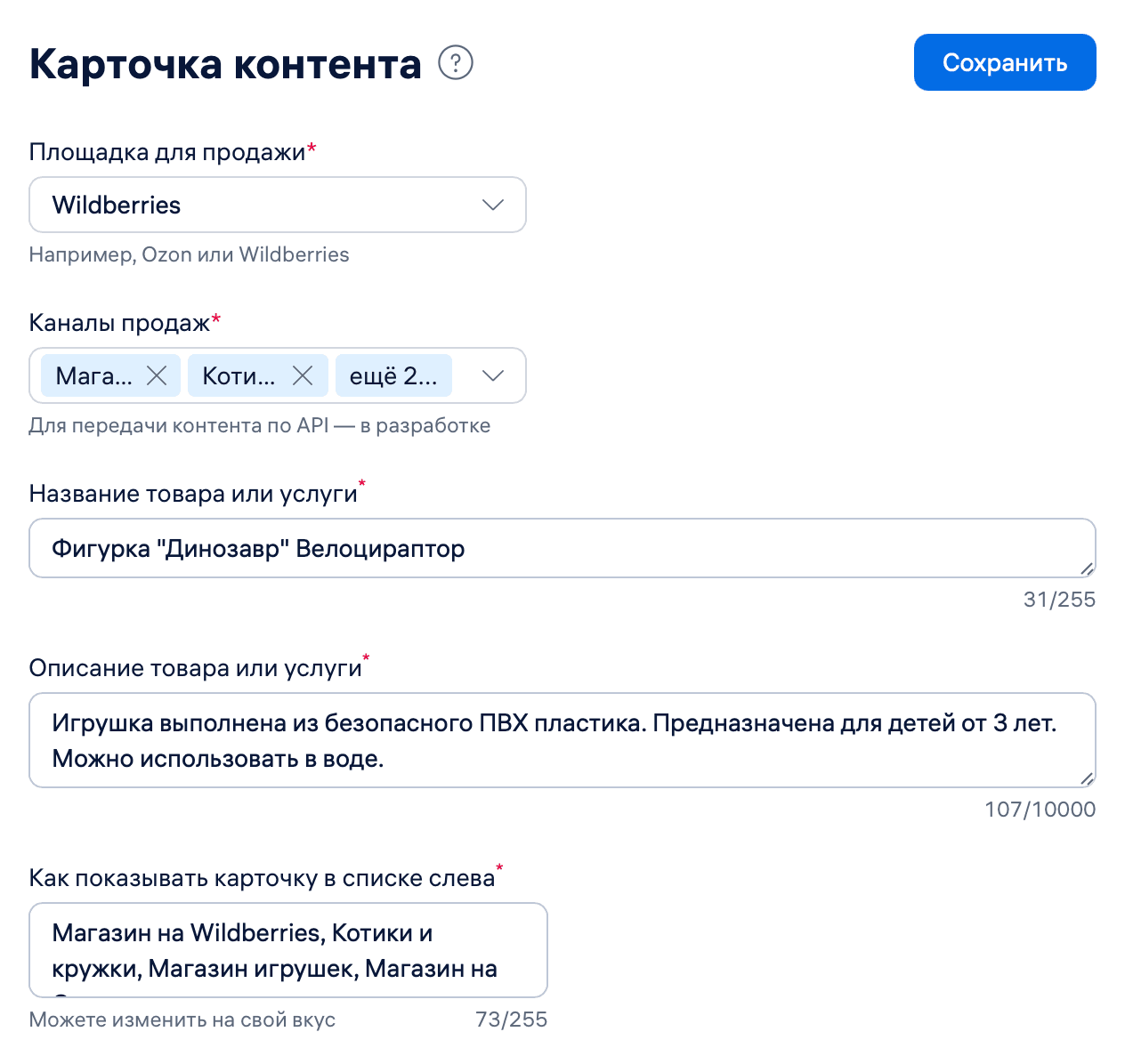Click the resize handle of the description textarea
This screenshot has width=1125, height=1064.
[x=1088, y=778]
